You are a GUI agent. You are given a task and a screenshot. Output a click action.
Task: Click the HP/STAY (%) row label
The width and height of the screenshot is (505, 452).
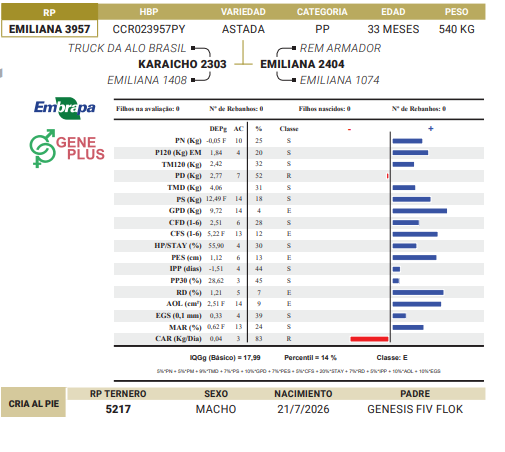point(178,246)
